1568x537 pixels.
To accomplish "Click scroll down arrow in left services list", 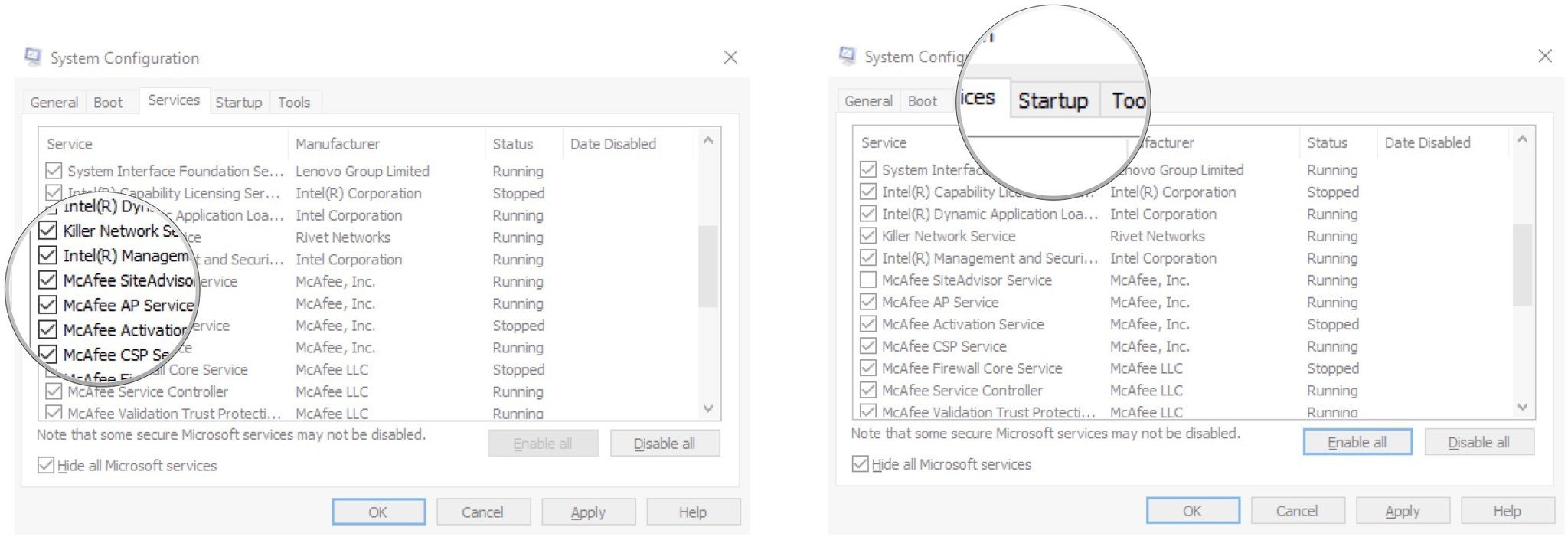I will (708, 408).
